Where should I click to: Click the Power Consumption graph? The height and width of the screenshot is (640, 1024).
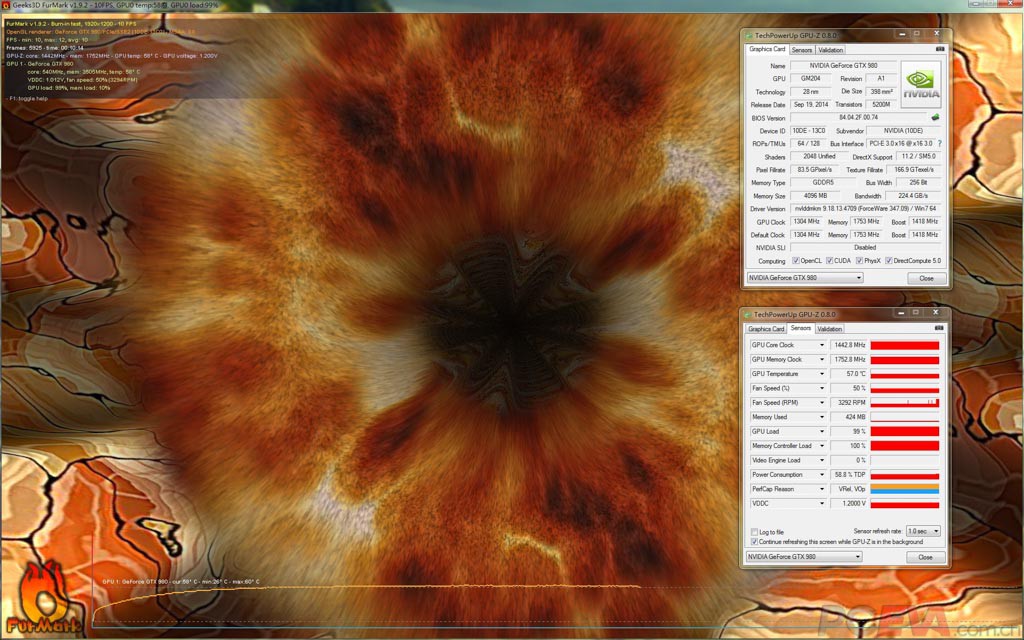pos(904,474)
